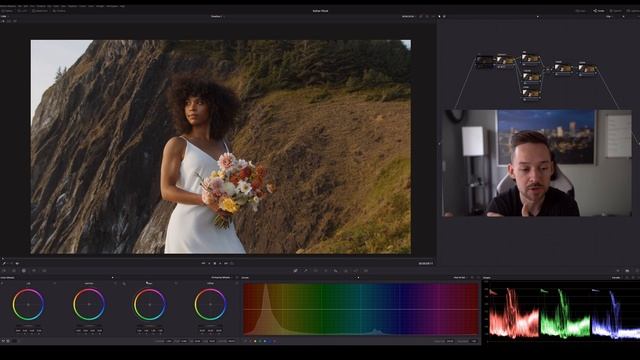Click the Gamma master wheel slider

[89, 325]
